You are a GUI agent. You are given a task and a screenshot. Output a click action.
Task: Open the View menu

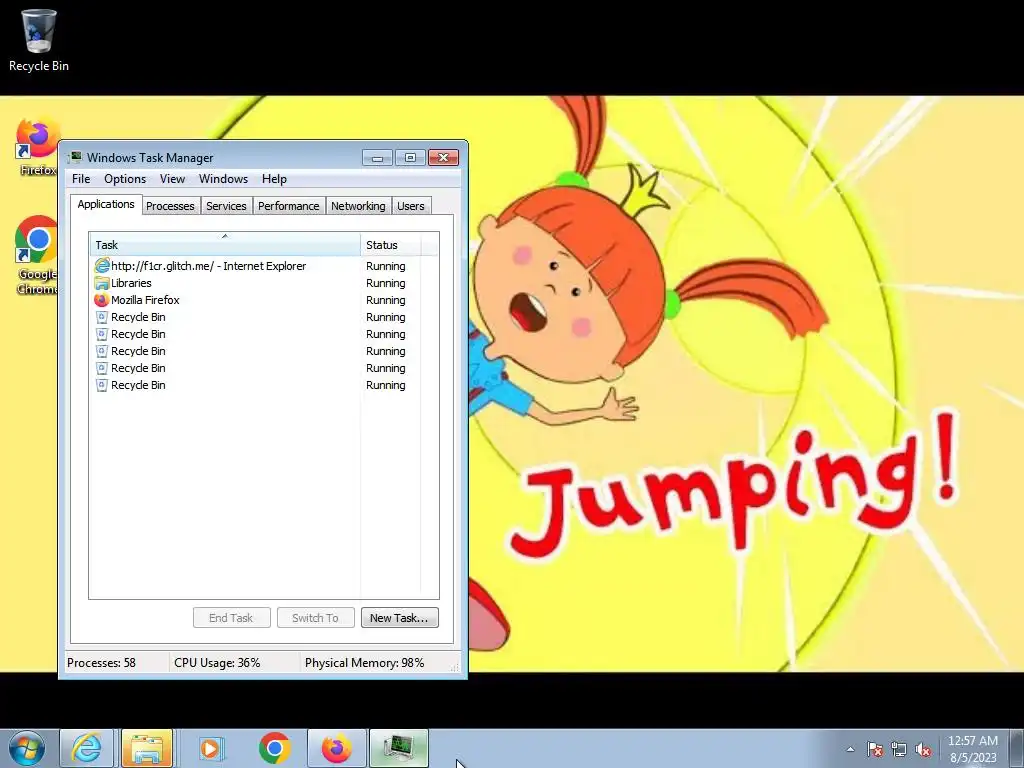click(x=172, y=179)
